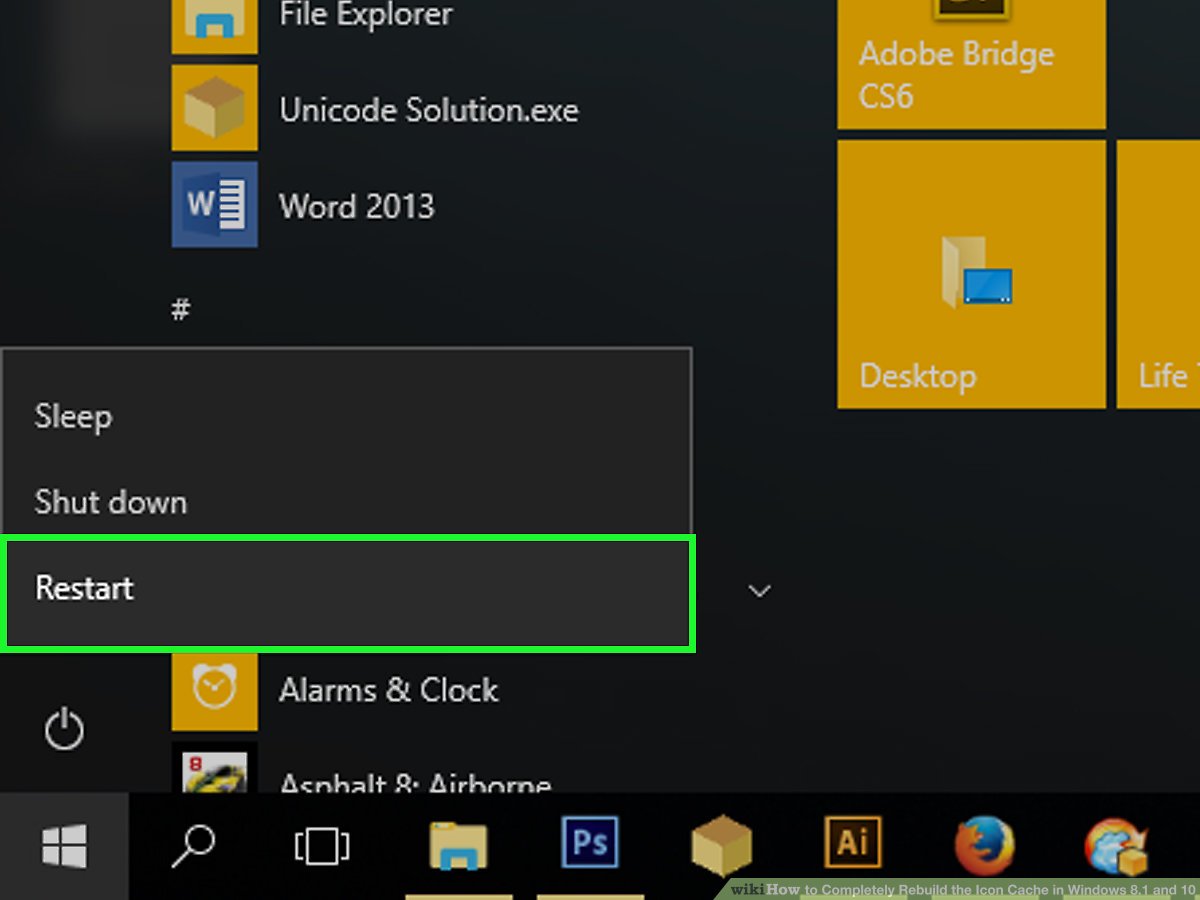Screen dimensions: 1200x900
Task: Expand the chevron next to Restart
Action: [760, 591]
